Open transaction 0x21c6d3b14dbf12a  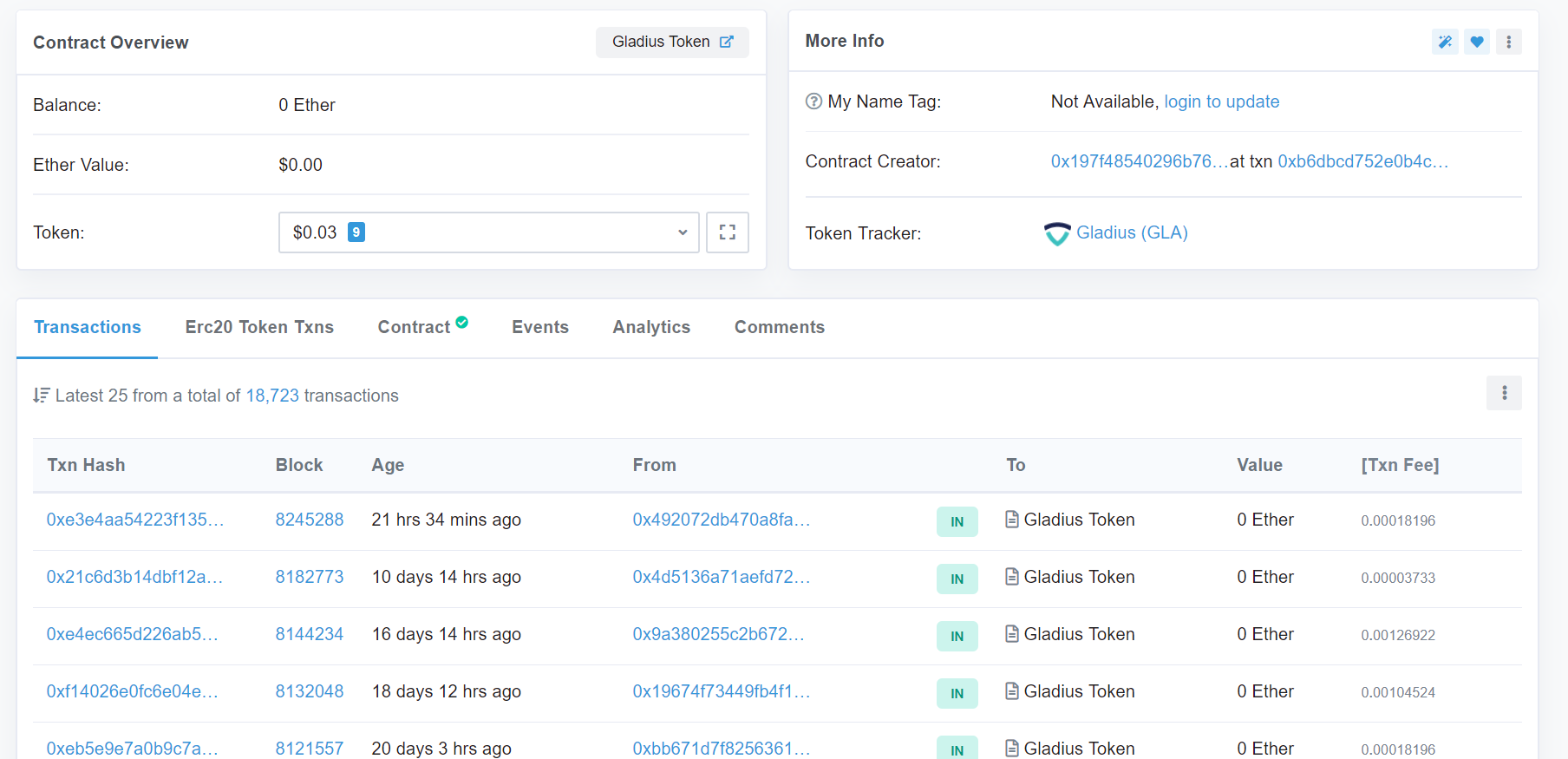click(134, 577)
